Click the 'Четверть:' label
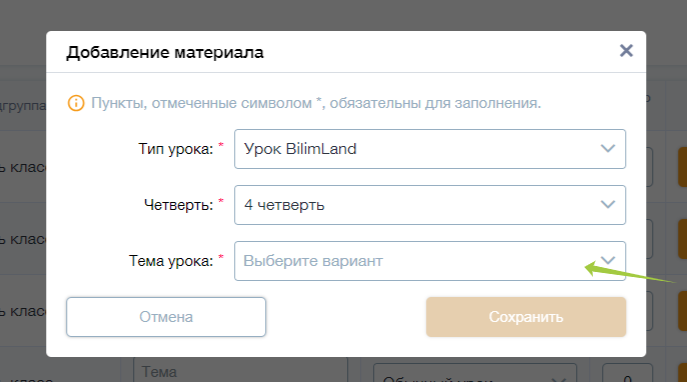This screenshot has height=382, width=687. pyautogui.click(x=178, y=205)
